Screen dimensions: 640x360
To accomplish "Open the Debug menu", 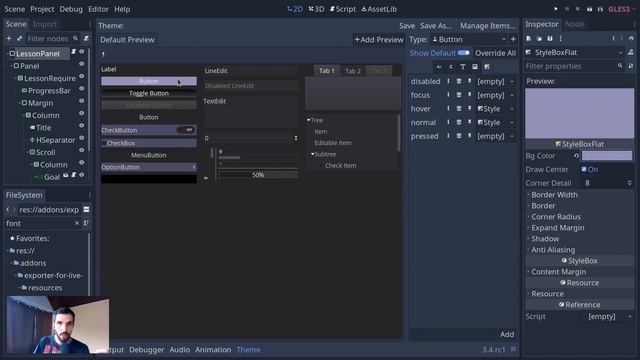I will 71,9.
